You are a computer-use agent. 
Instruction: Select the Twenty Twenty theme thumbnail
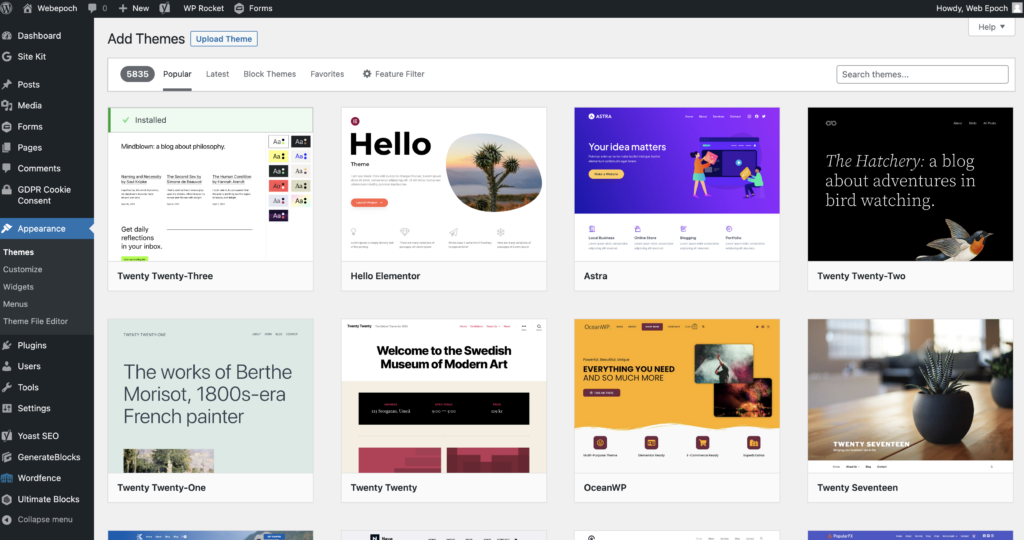(x=444, y=396)
